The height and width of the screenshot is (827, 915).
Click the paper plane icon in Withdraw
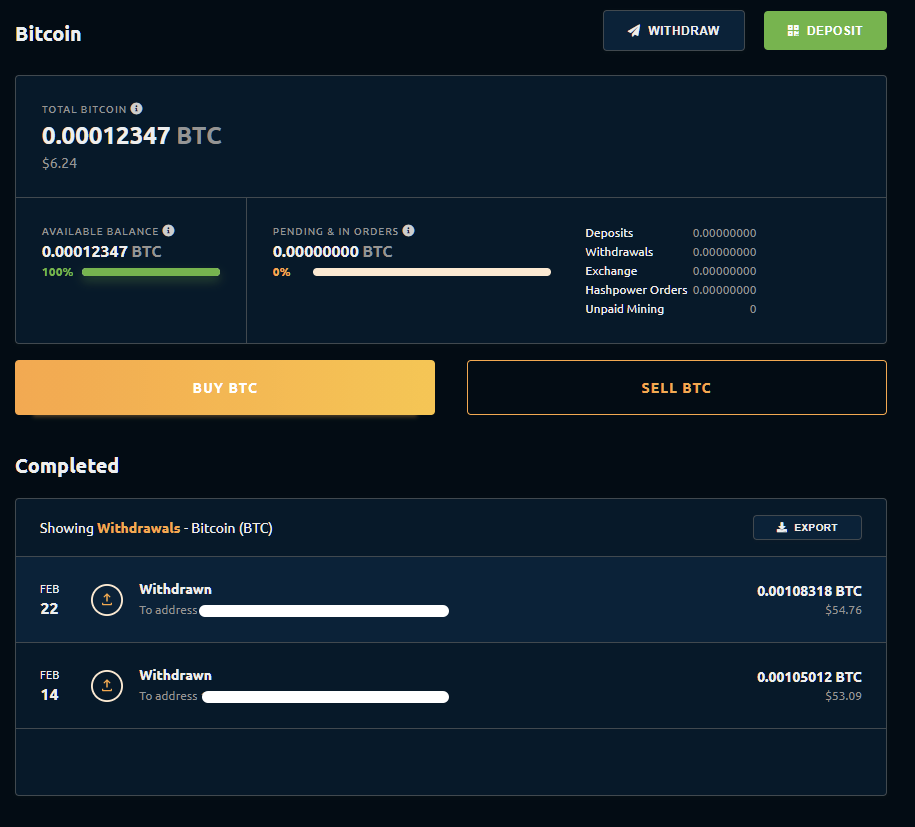point(634,30)
